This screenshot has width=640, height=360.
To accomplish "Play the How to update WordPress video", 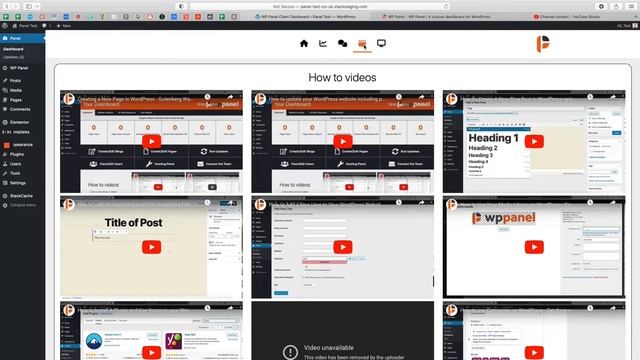I will 343,141.
